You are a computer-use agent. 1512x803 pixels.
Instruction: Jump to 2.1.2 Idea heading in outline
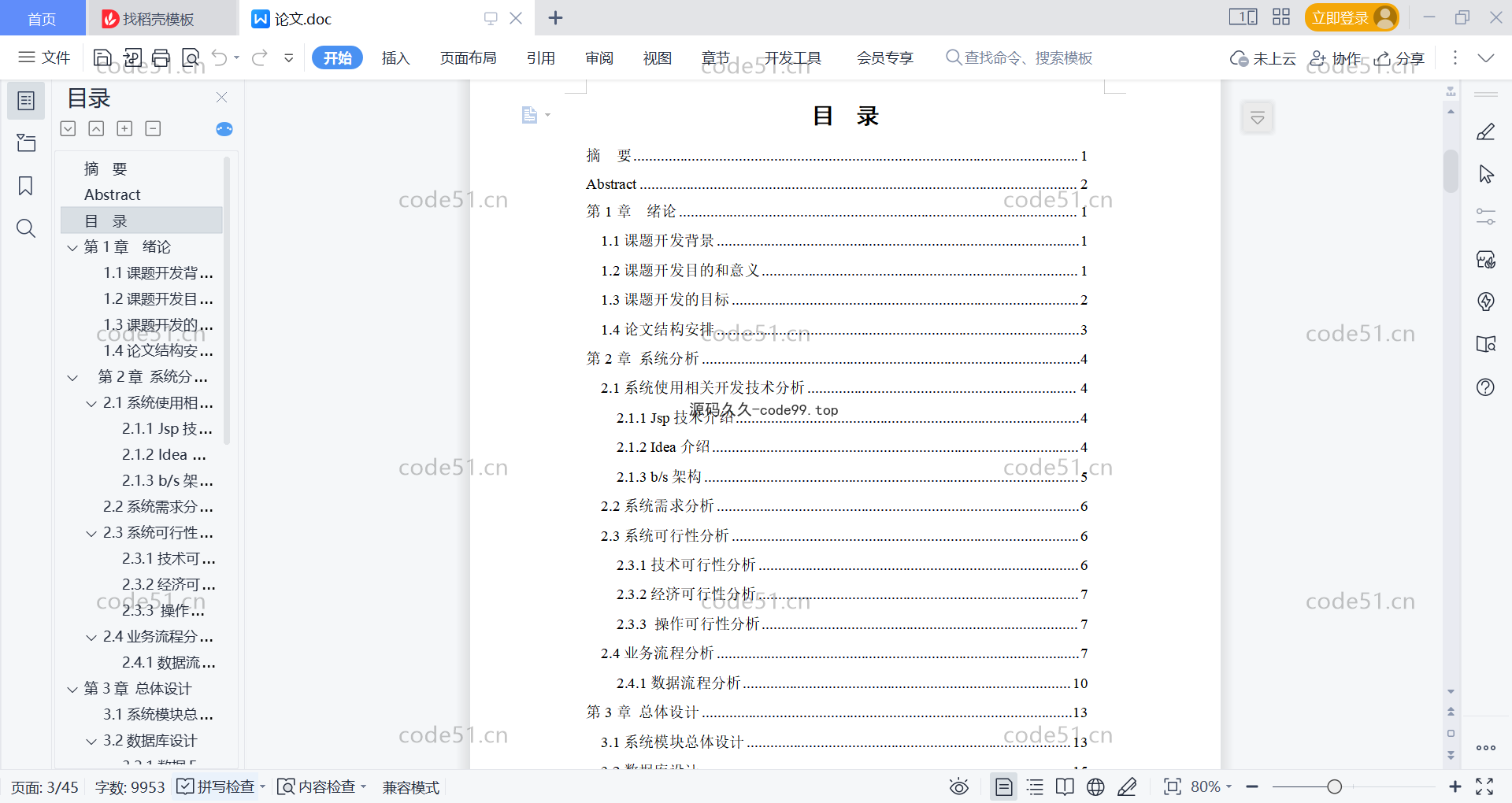point(164,454)
